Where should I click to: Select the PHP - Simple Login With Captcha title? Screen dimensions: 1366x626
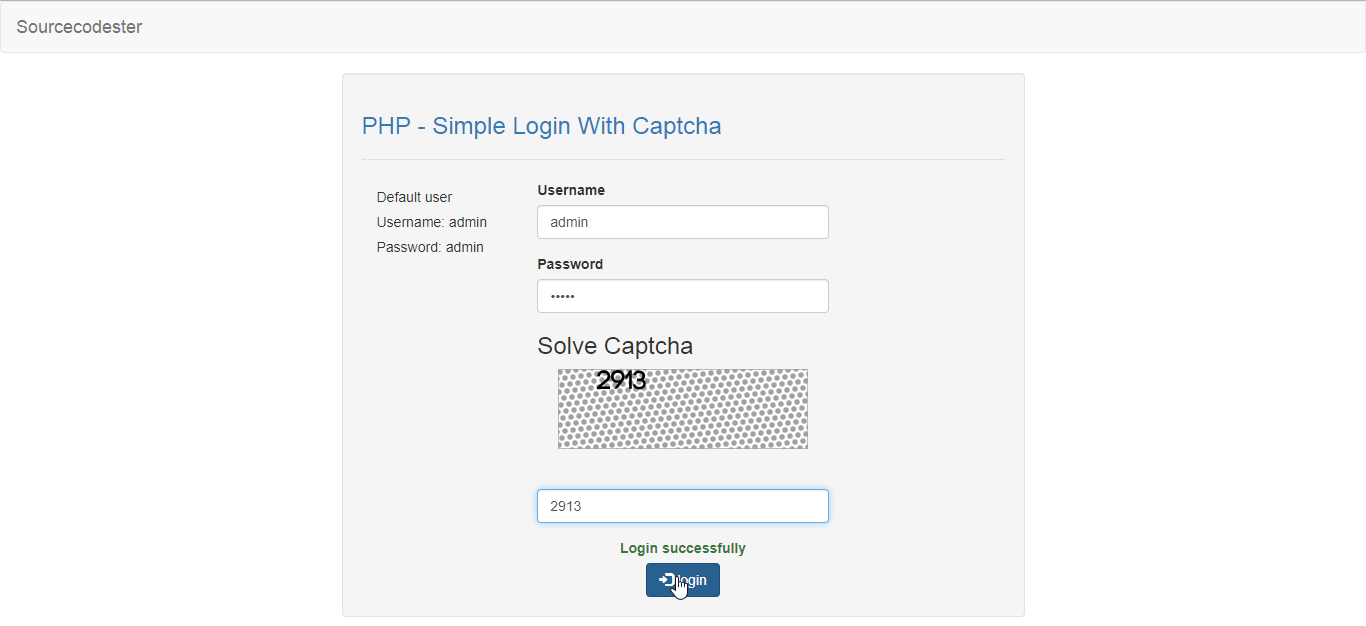tap(541, 126)
